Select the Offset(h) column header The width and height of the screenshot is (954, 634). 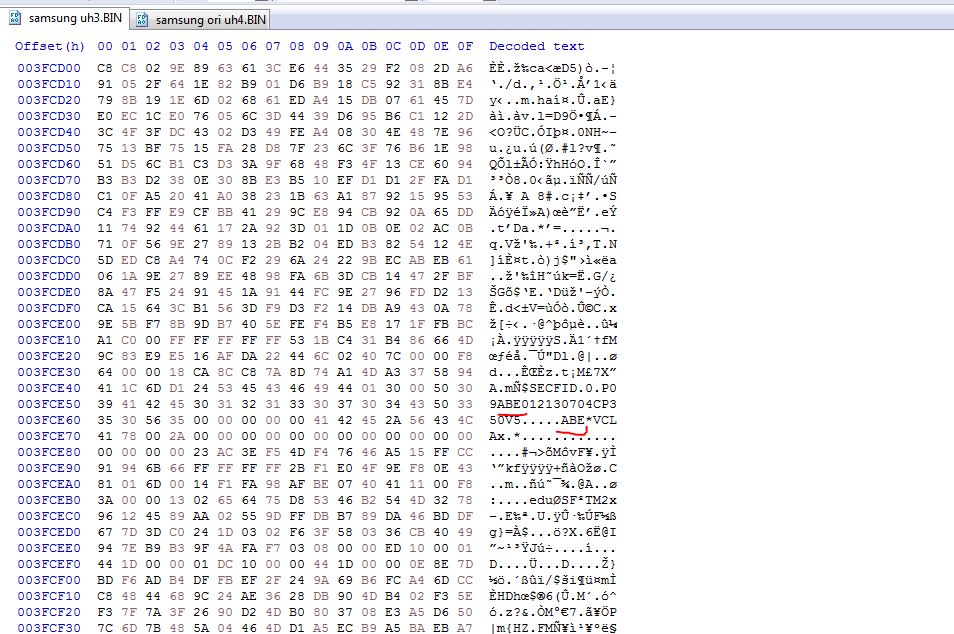coord(50,46)
